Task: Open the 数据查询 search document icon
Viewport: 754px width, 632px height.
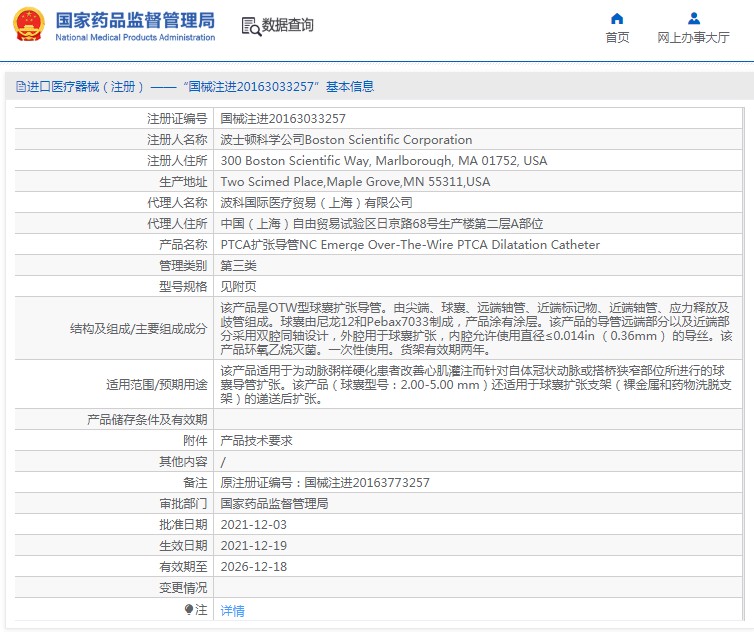Action: coord(251,26)
